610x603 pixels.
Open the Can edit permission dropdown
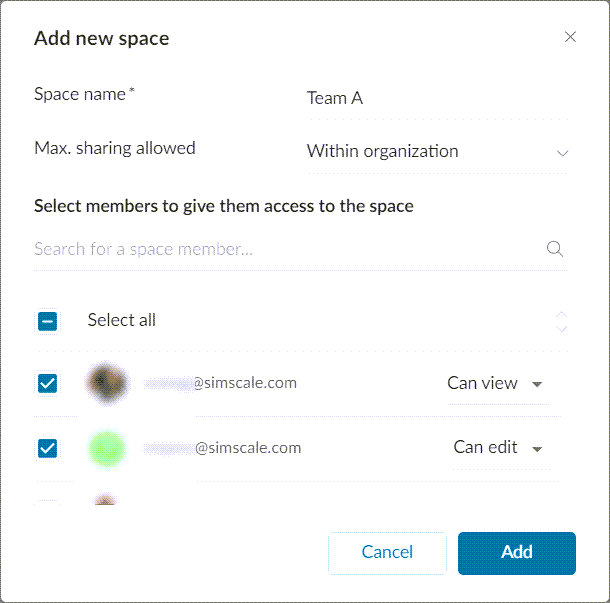tap(498, 448)
